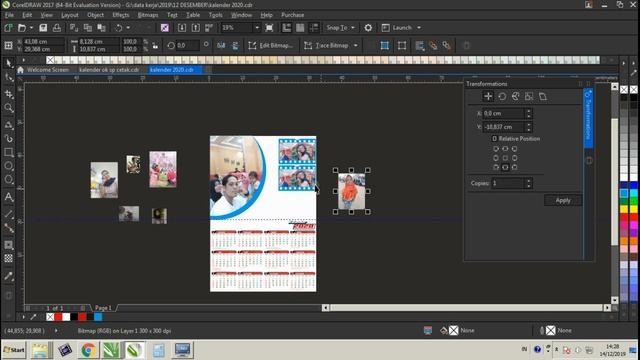Select the Text tool in toolbox

9,197
